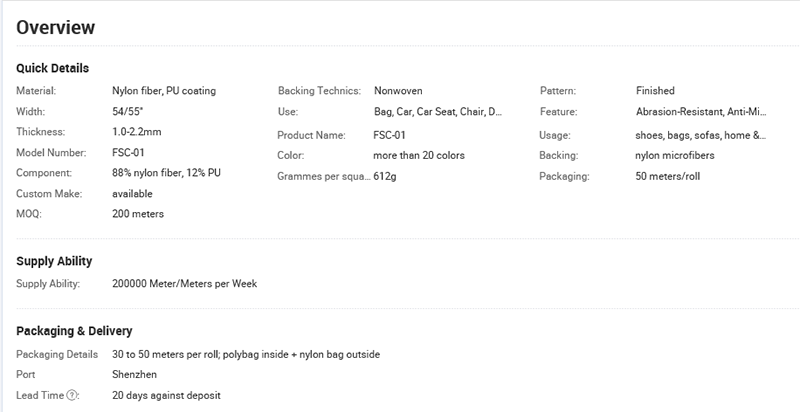The height and width of the screenshot is (412, 800).
Task: Select the Quick Details section title
Action: click(x=53, y=68)
